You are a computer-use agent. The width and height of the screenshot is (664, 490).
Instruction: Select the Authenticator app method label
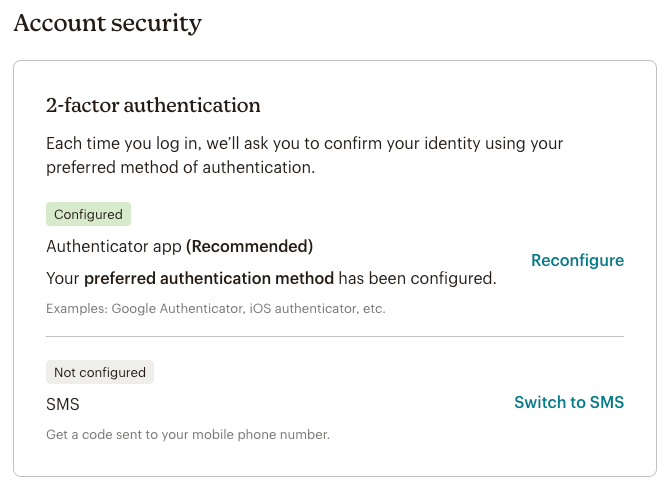(114, 246)
